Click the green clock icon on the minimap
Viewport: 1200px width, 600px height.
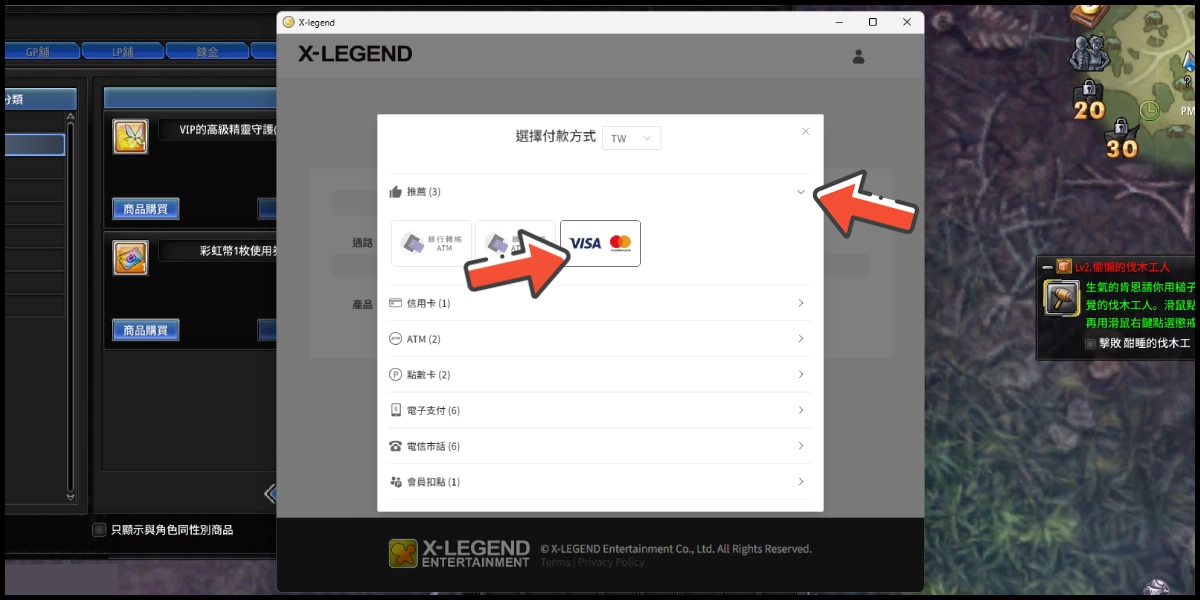pyautogui.click(x=1150, y=110)
